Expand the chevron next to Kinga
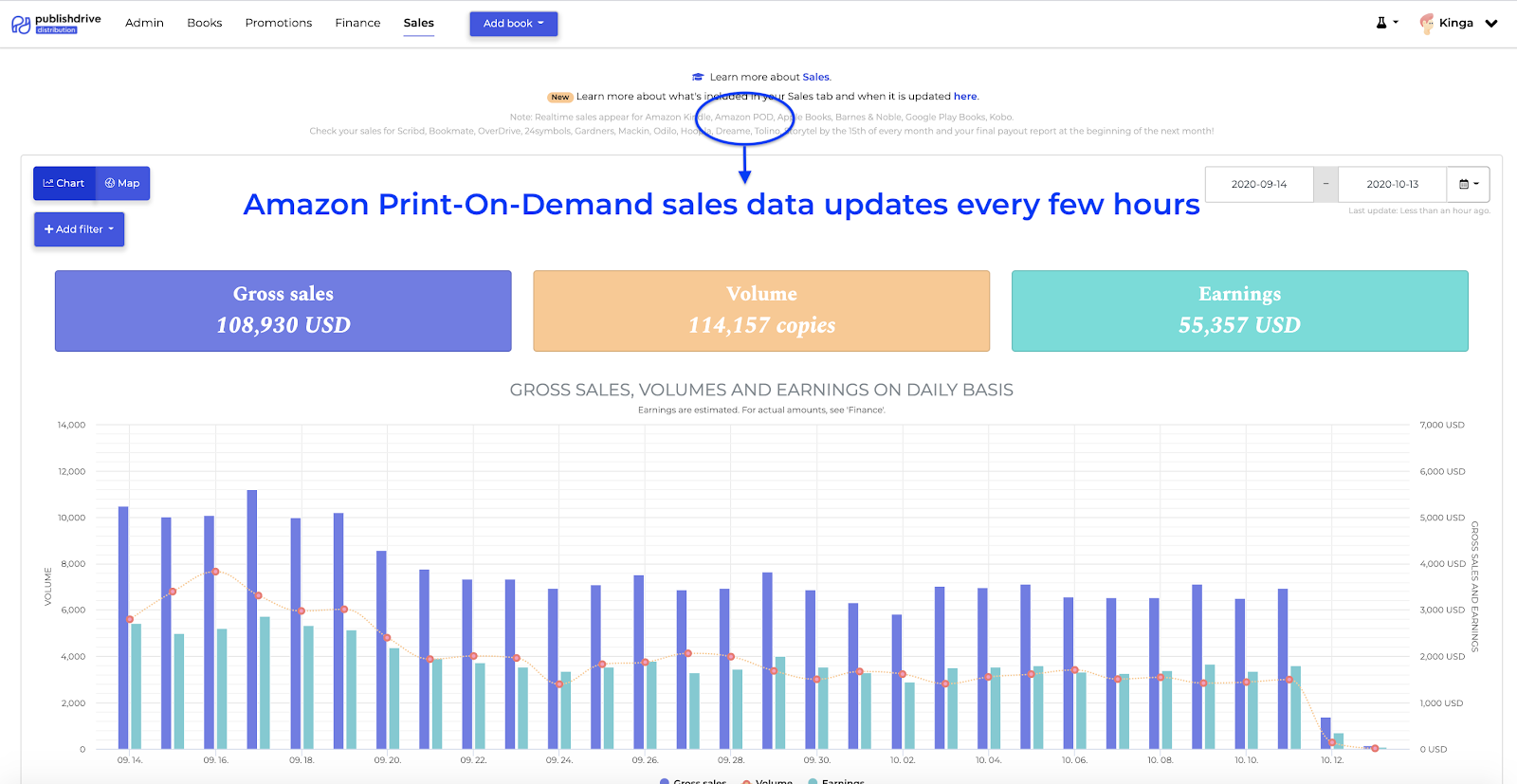 coord(1491,24)
